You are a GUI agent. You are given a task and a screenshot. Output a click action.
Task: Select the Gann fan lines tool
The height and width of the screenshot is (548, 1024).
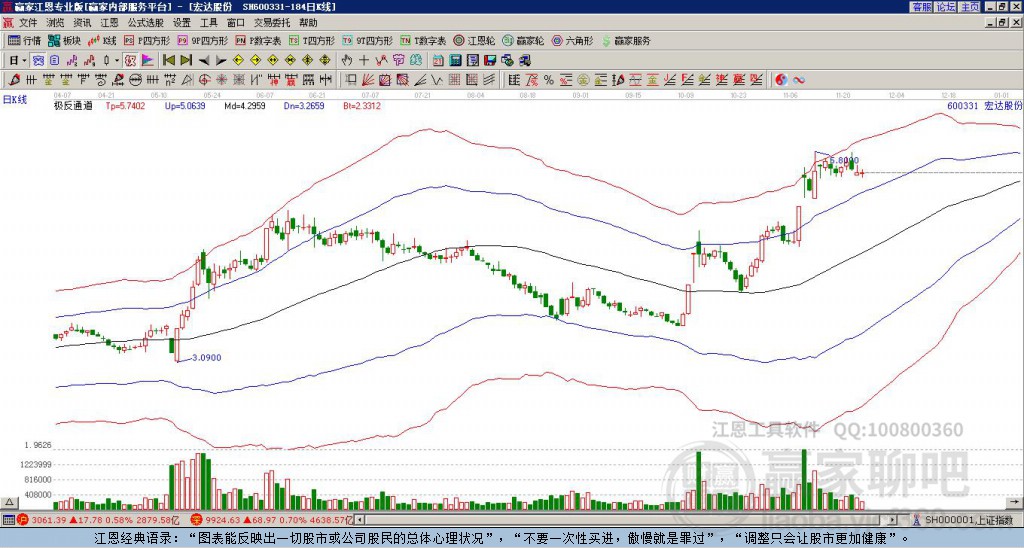368,80
